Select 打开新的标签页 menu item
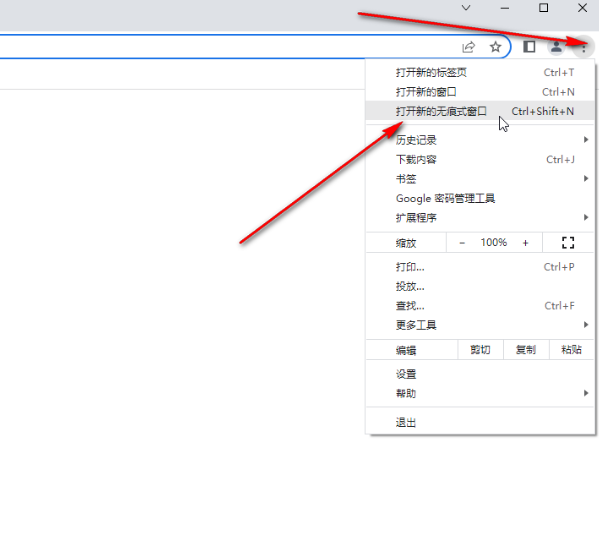 (x=480, y=72)
